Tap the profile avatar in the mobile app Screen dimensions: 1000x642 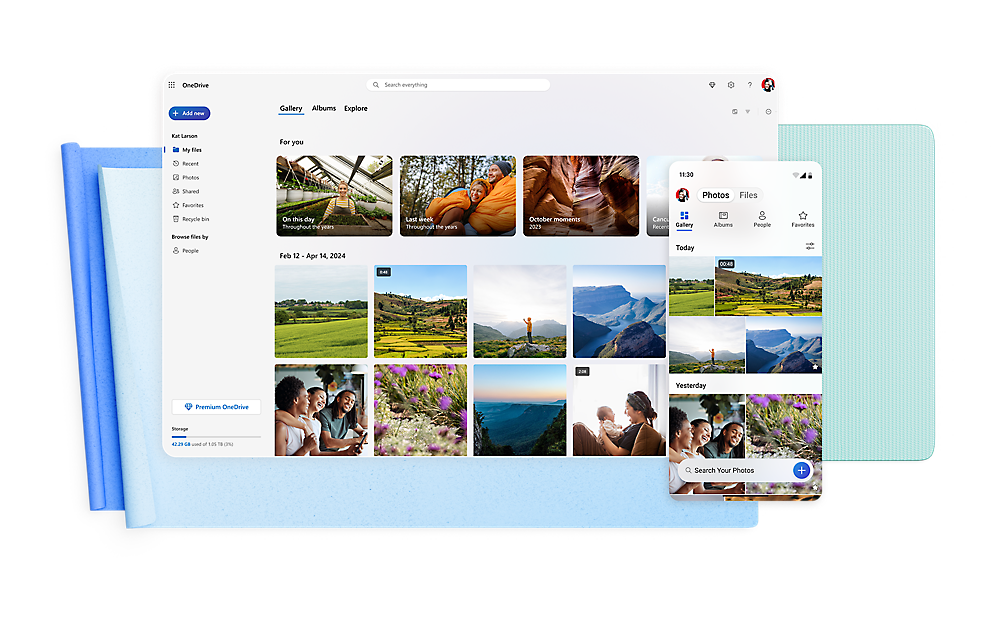point(682,195)
